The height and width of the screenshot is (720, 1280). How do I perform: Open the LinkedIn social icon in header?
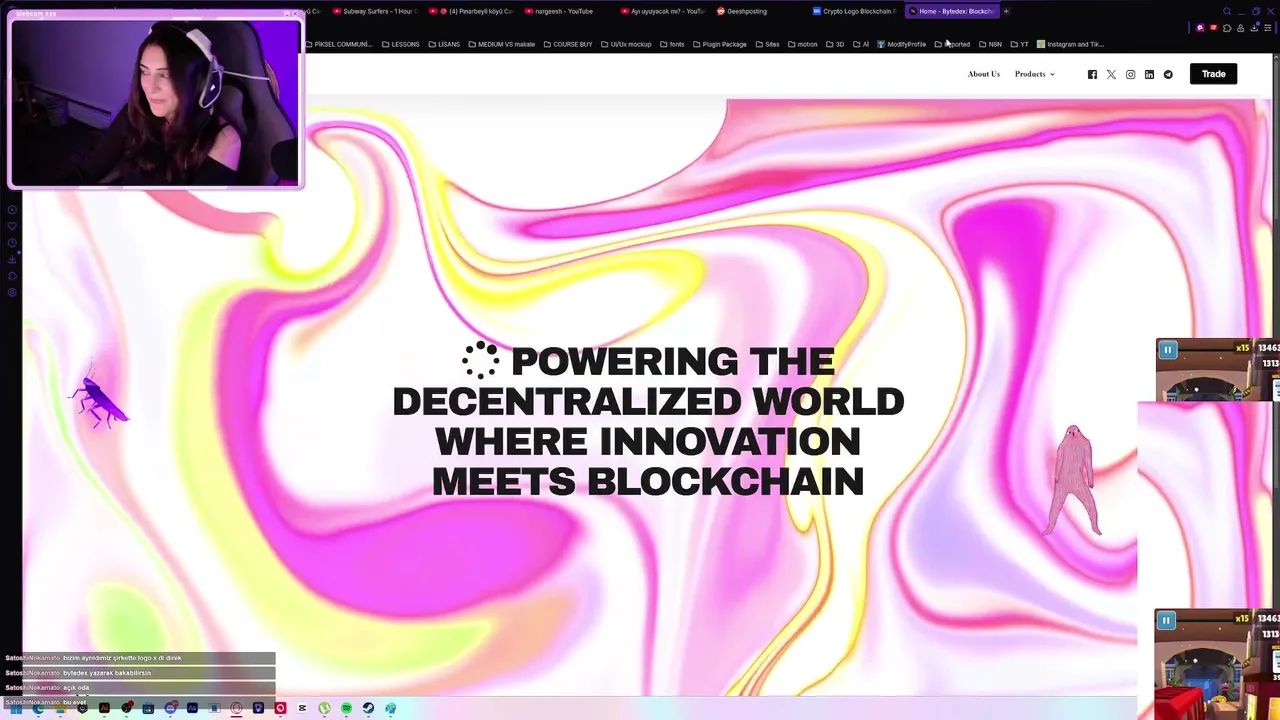coord(1149,74)
